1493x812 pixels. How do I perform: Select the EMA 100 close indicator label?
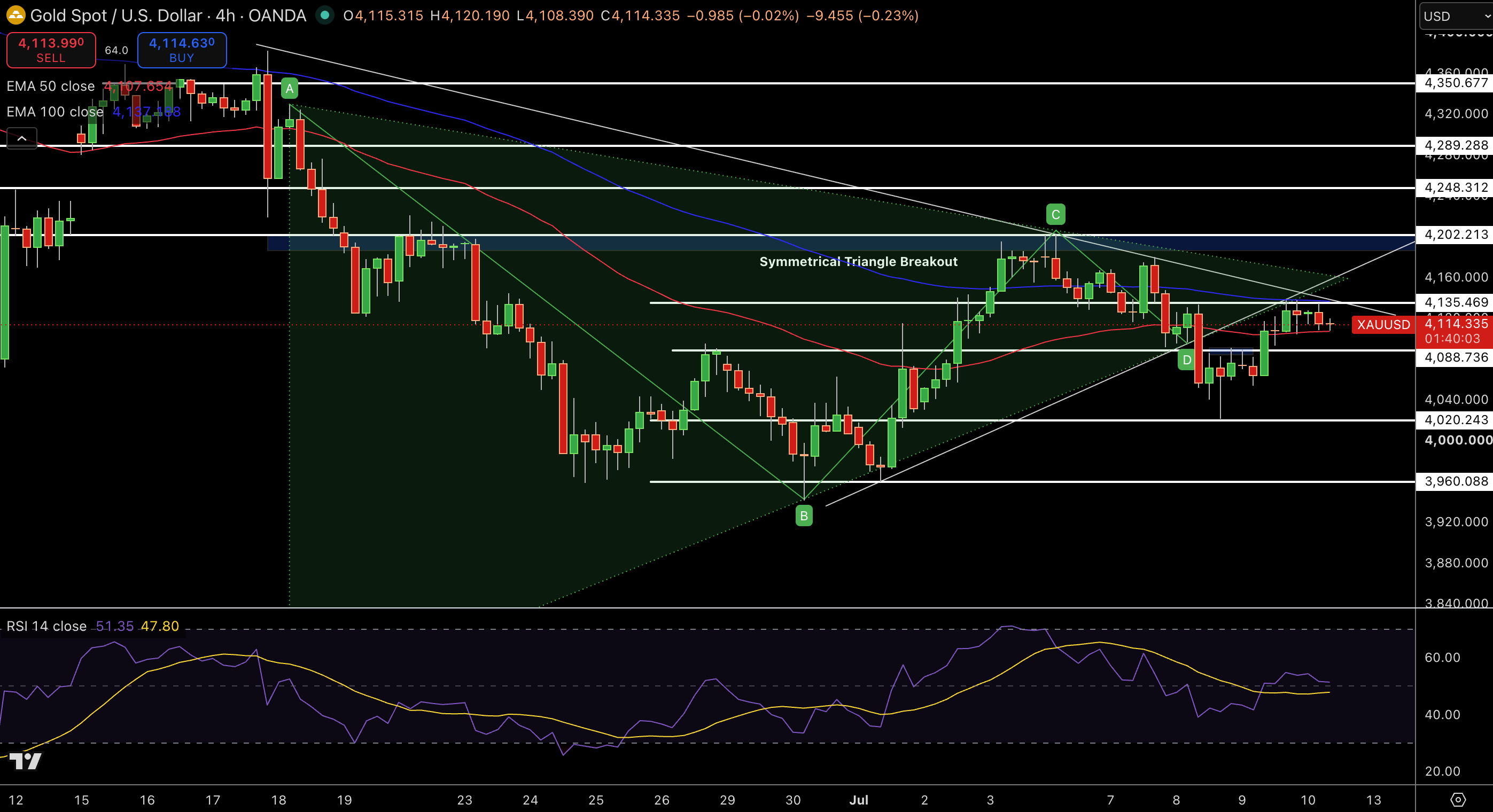pos(55,112)
